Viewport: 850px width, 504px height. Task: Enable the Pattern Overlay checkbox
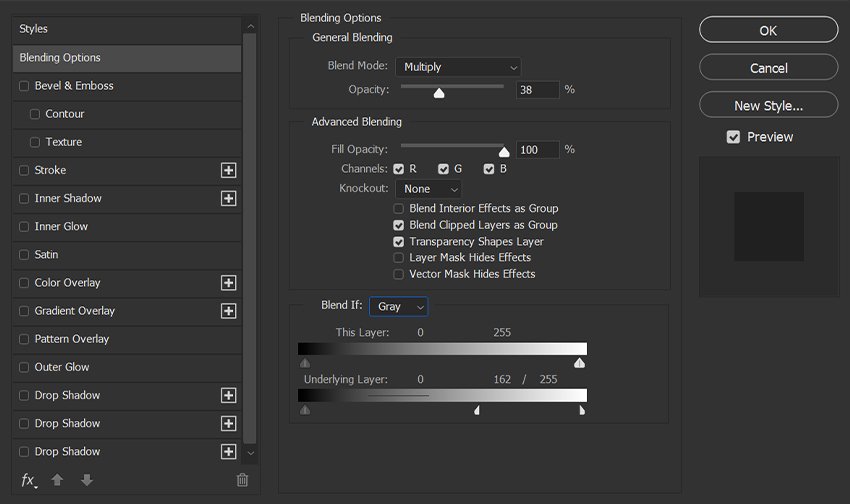pyautogui.click(x=24, y=339)
